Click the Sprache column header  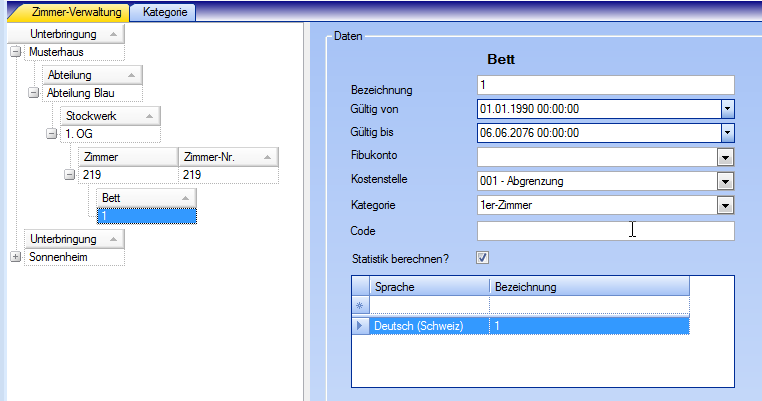(429, 286)
